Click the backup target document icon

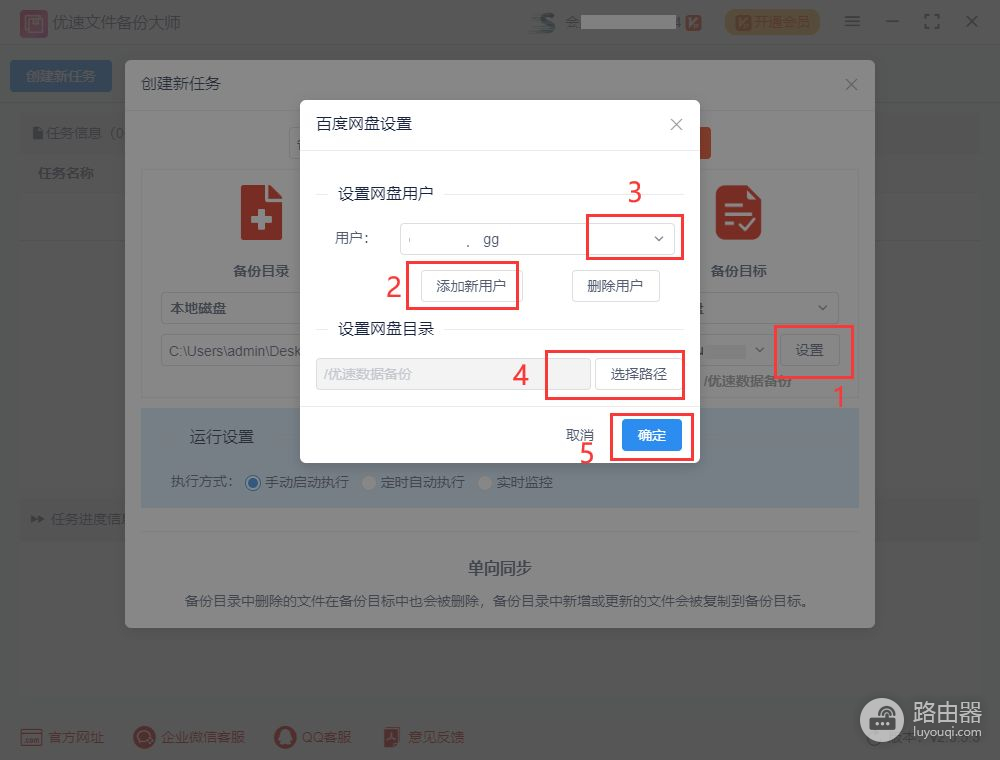(739, 212)
